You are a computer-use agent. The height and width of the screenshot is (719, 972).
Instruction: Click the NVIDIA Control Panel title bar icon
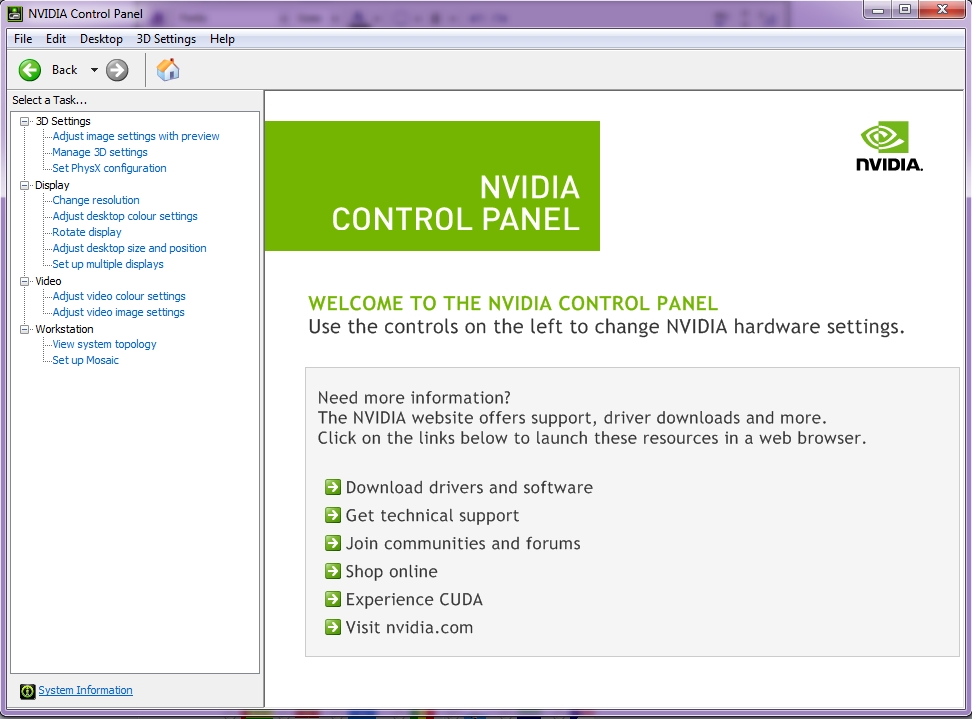coord(15,13)
